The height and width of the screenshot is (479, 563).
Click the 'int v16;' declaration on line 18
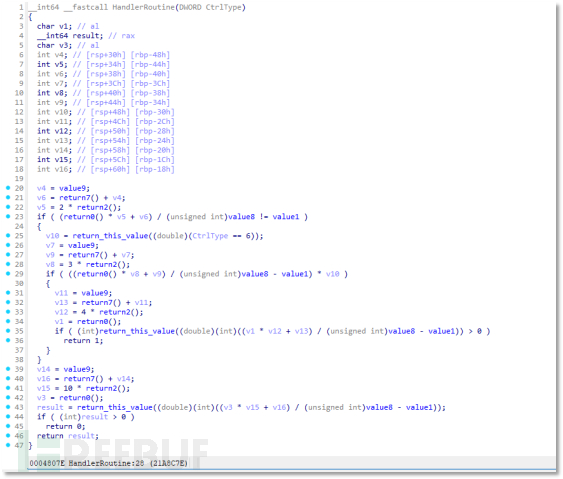(x=54, y=169)
